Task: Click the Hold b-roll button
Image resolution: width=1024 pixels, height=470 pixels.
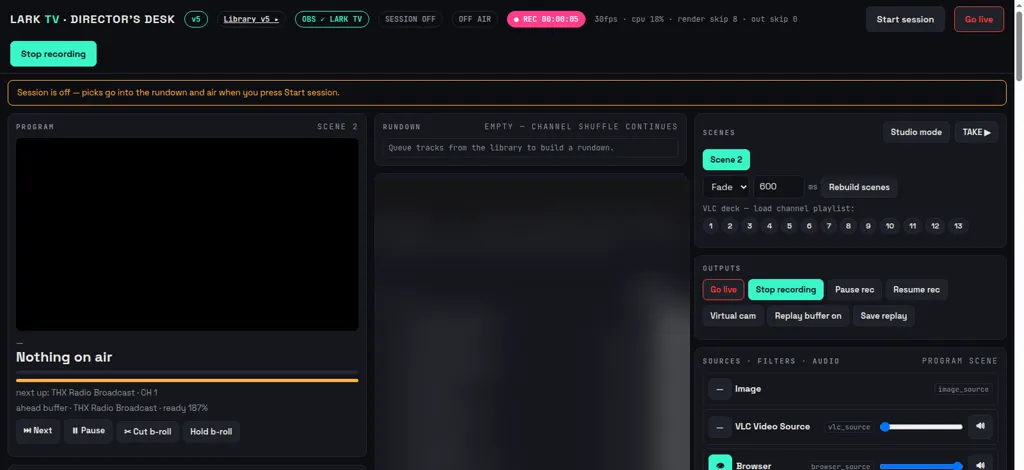Action: click(211, 431)
